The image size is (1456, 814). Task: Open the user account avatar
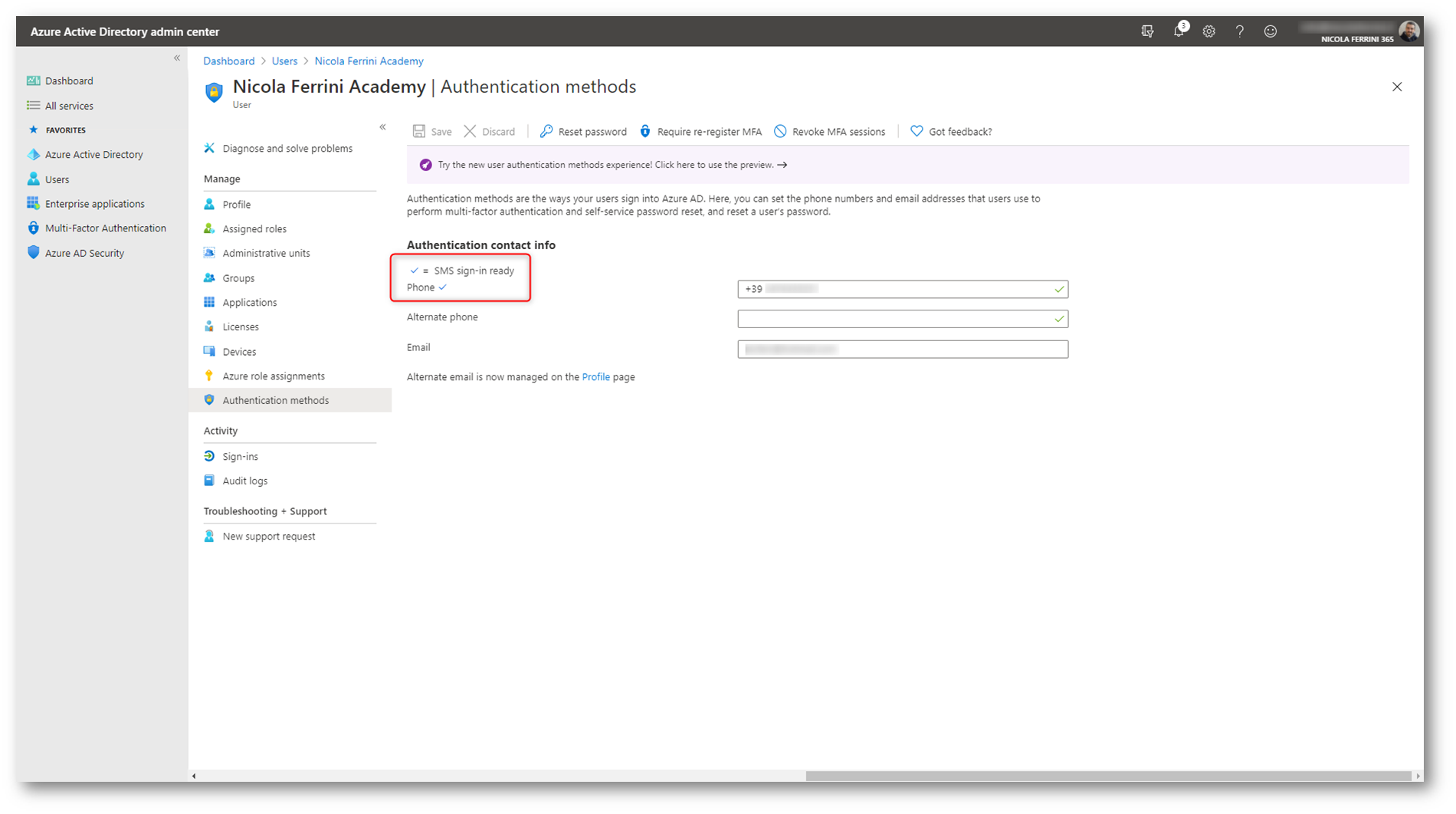tap(1408, 31)
